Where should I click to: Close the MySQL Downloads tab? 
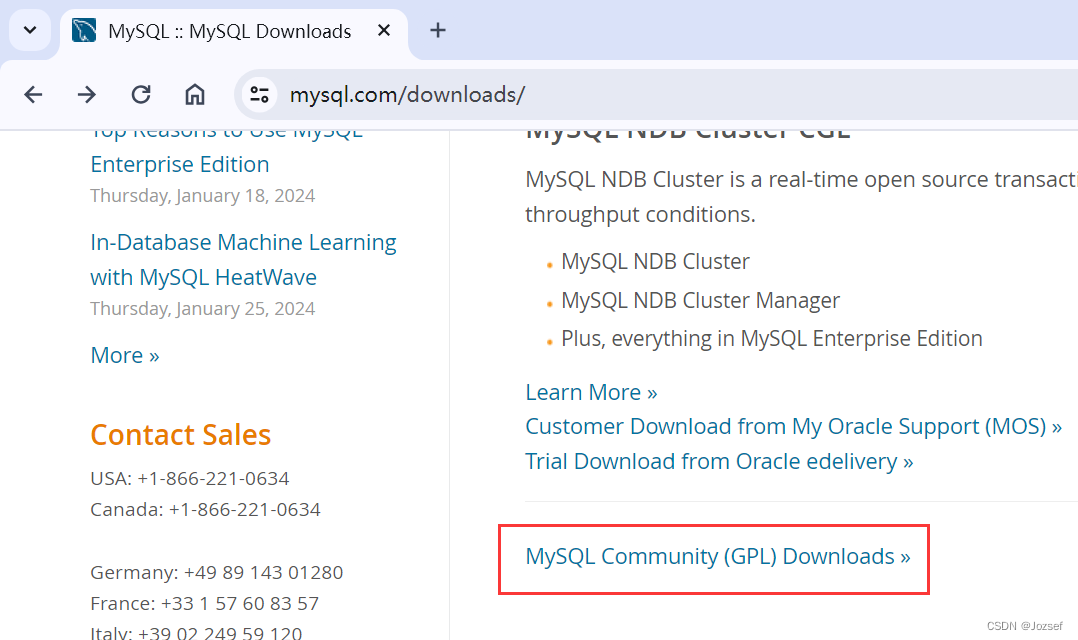(x=384, y=30)
